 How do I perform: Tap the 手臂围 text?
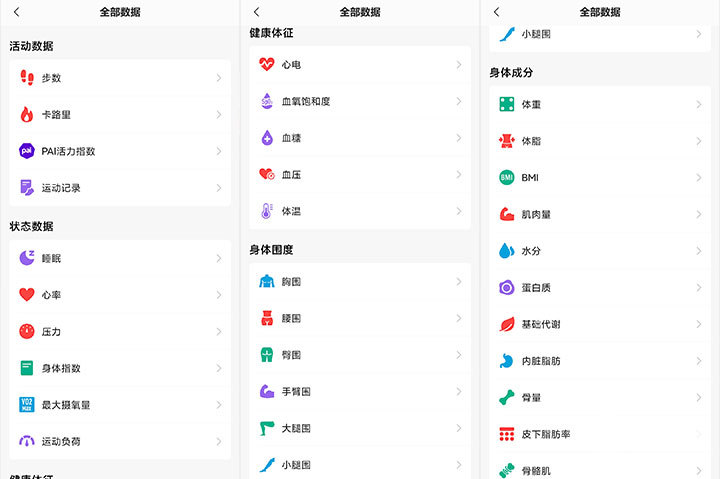[296, 391]
